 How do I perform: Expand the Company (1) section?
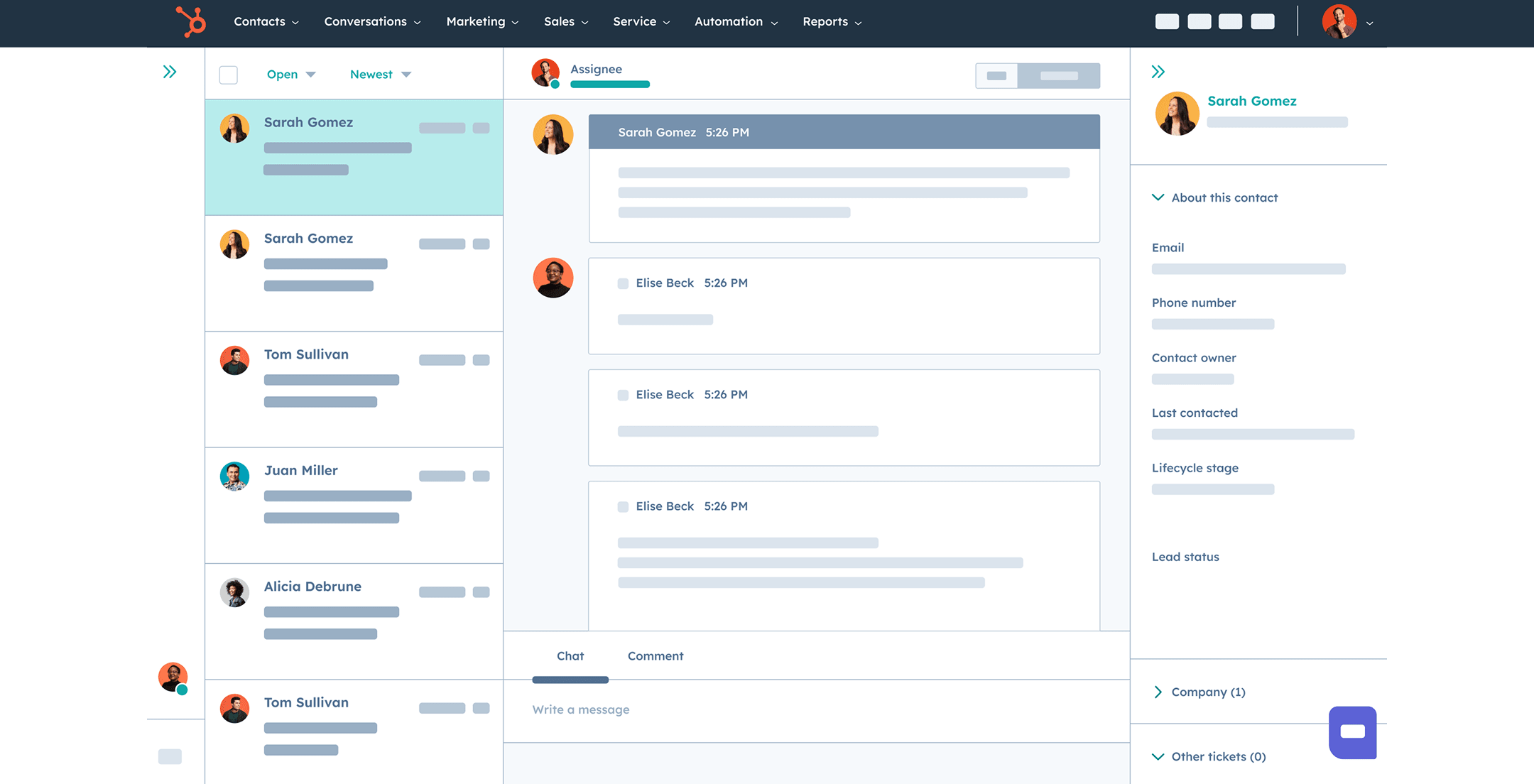point(1200,692)
